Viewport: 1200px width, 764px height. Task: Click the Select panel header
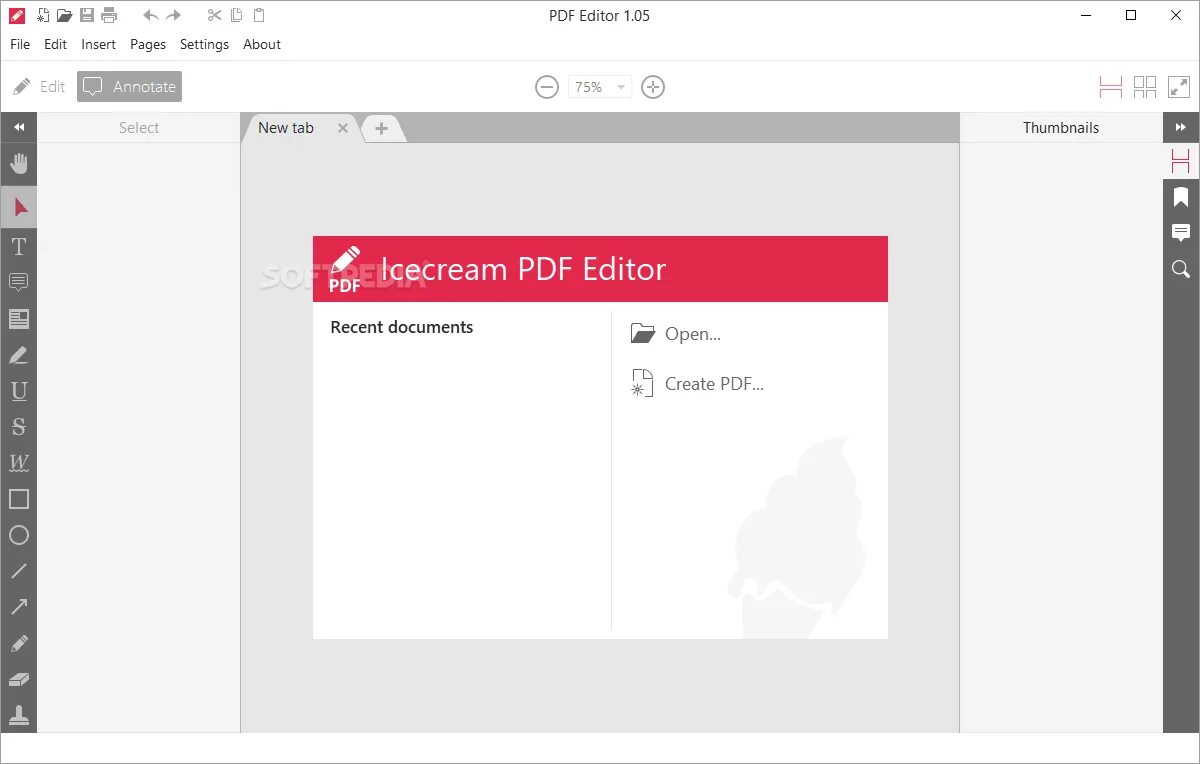pos(139,128)
